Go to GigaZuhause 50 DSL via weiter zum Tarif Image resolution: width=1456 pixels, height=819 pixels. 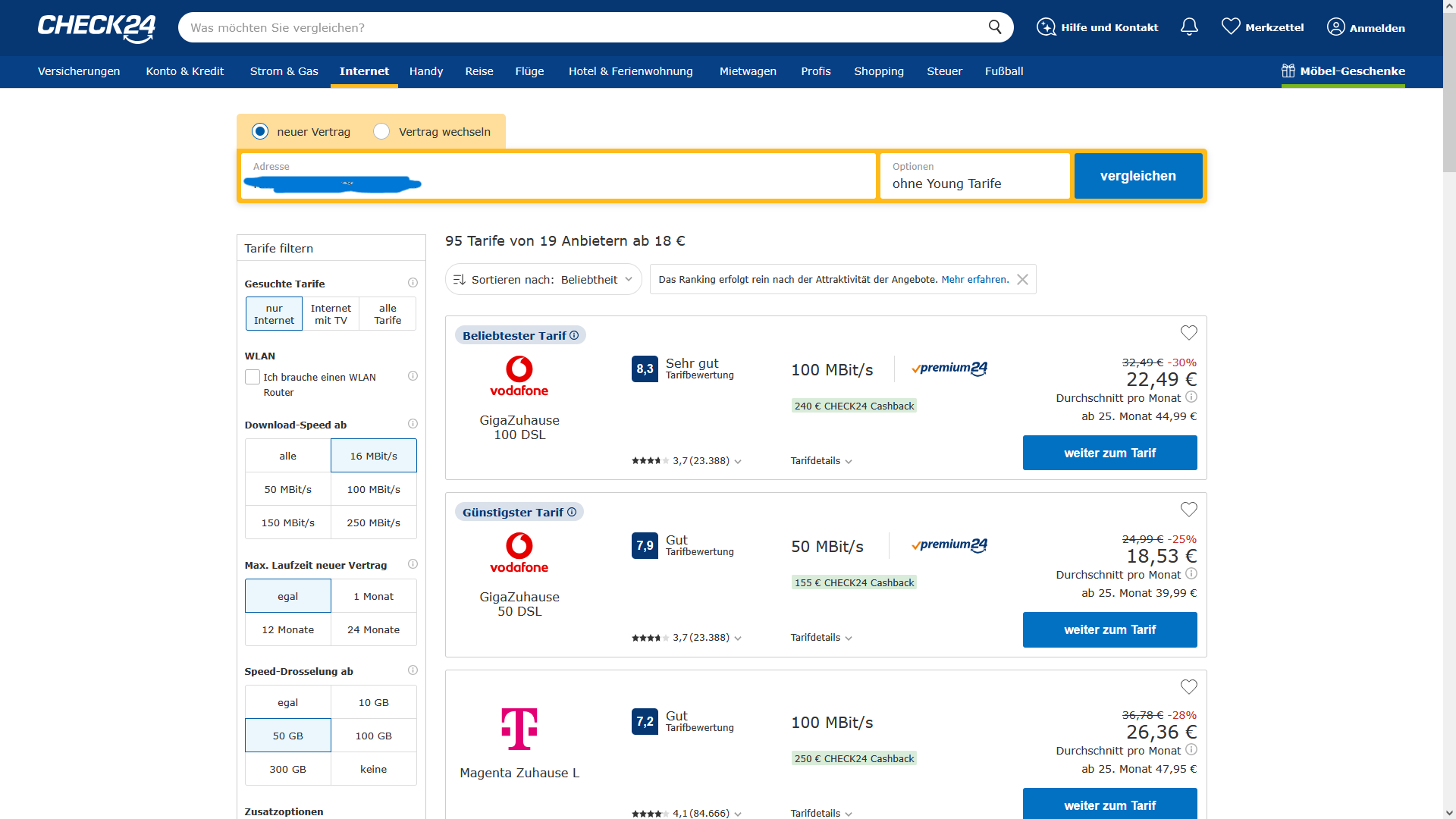click(x=1109, y=629)
